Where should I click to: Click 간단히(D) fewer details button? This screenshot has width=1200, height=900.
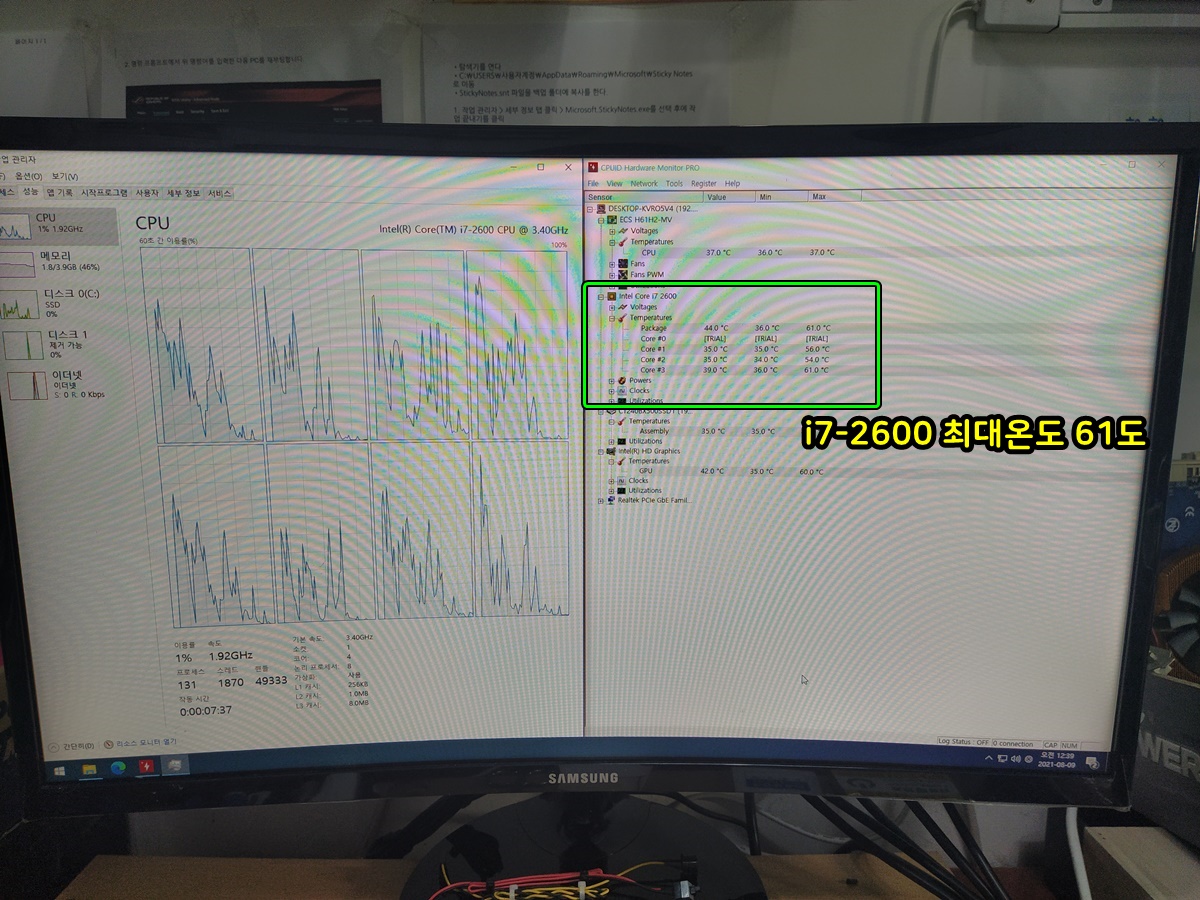(x=73, y=745)
